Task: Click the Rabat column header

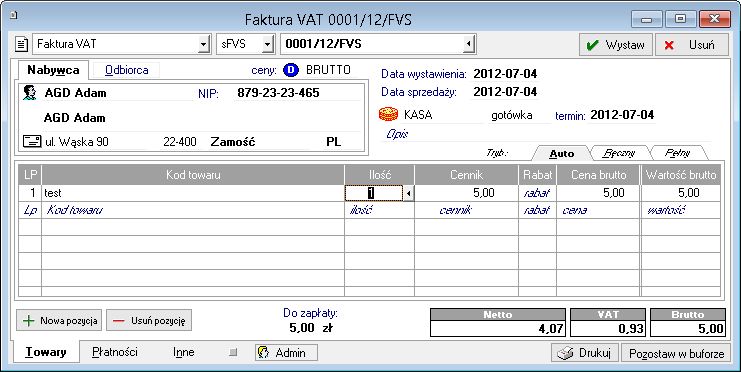Action: click(x=537, y=175)
